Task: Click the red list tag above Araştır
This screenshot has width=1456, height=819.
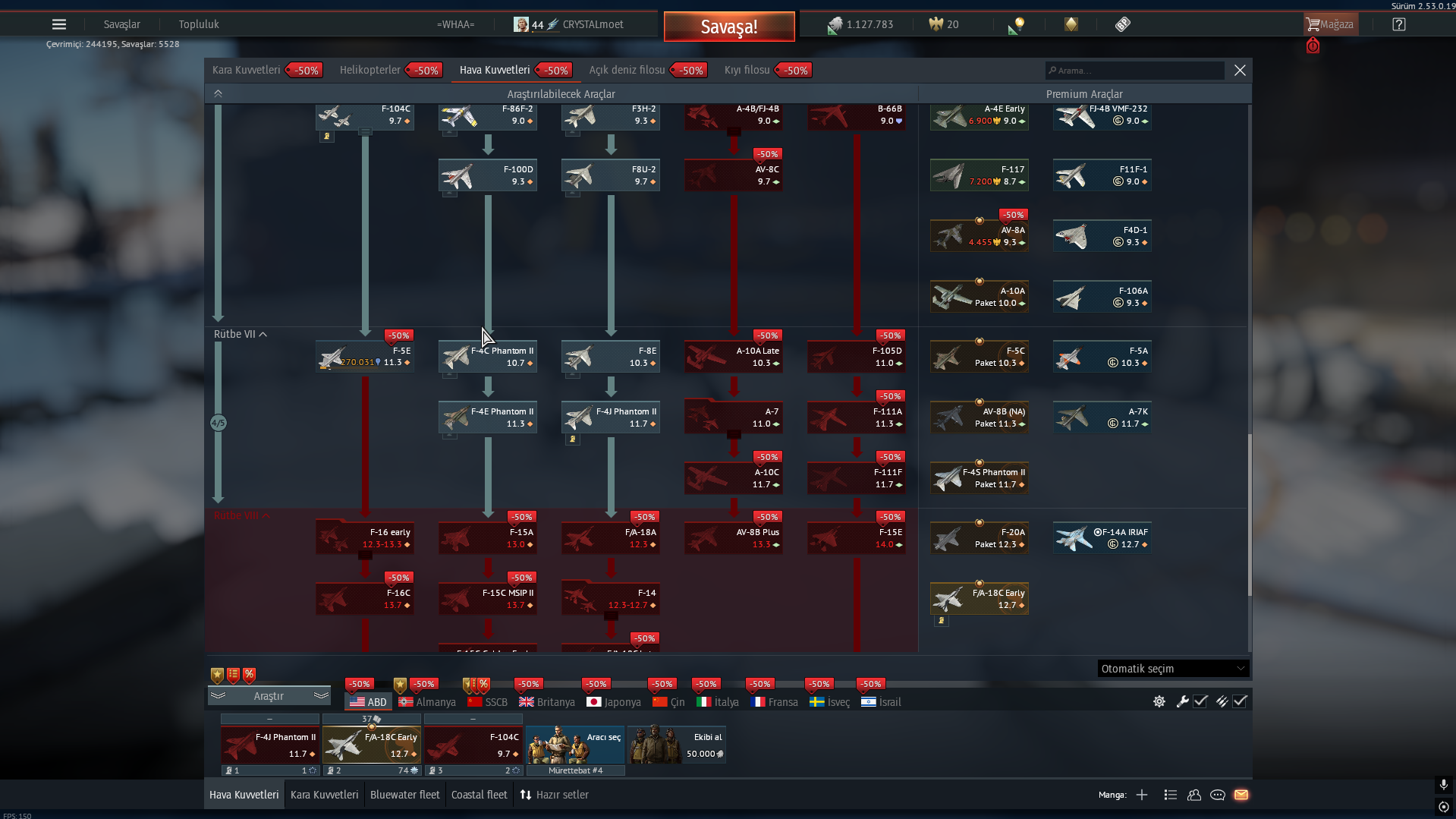Action: pyautogui.click(x=233, y=675)
